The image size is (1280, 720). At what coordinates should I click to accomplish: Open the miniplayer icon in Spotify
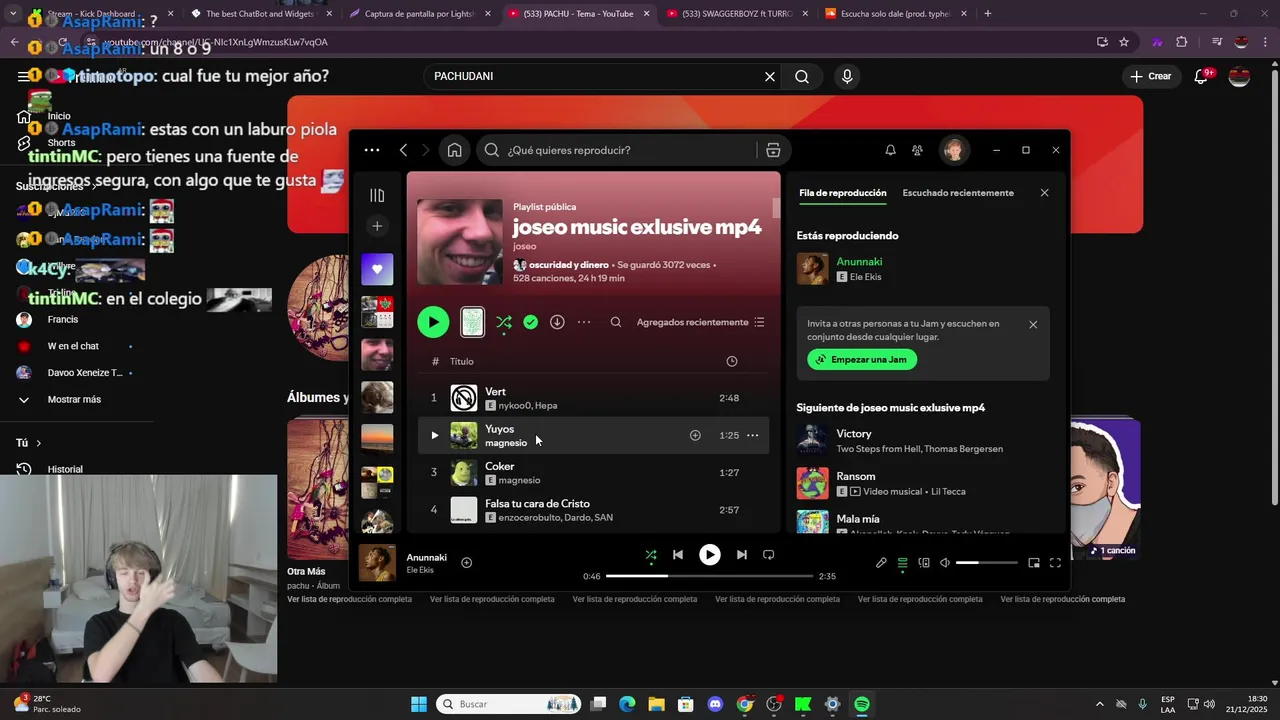(1034, 563)
